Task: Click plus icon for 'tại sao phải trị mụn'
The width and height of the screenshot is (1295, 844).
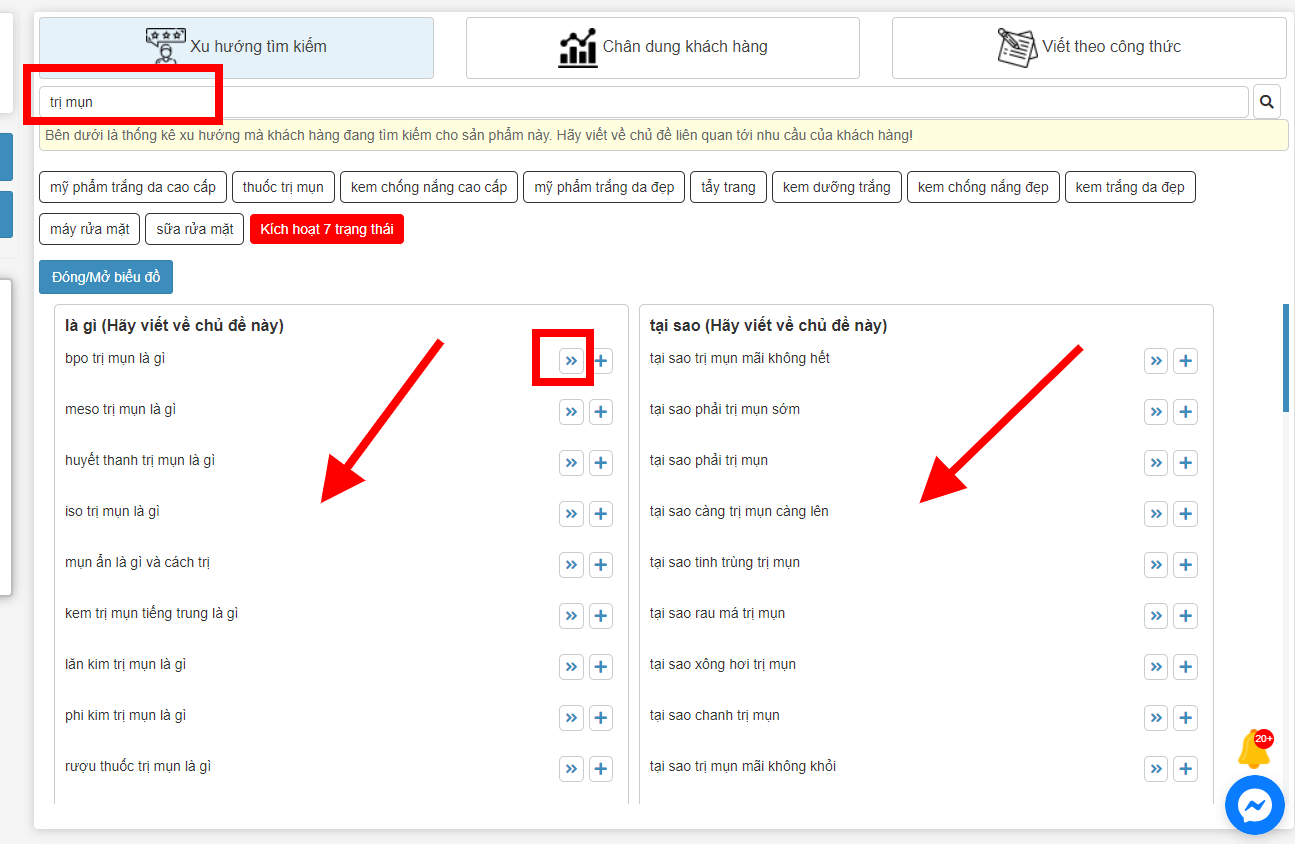Action: (1185, 463)
